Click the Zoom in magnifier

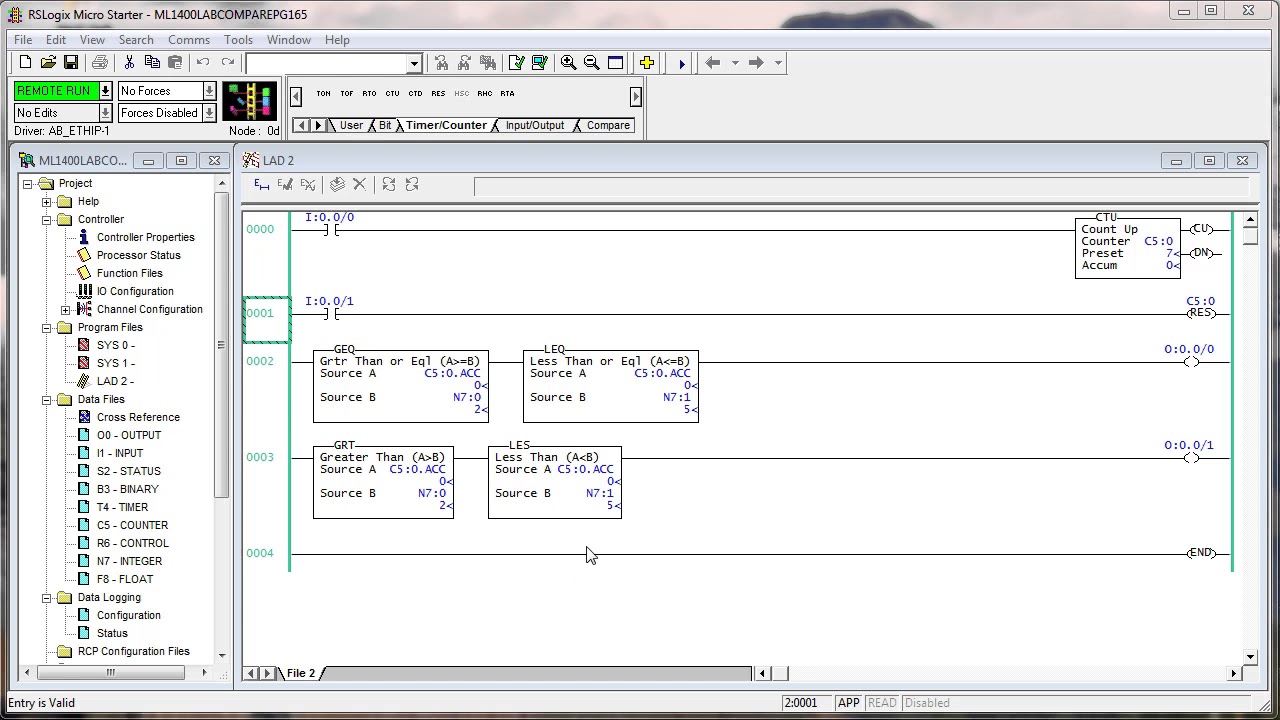pyautogui.click(x=569, y=63)
